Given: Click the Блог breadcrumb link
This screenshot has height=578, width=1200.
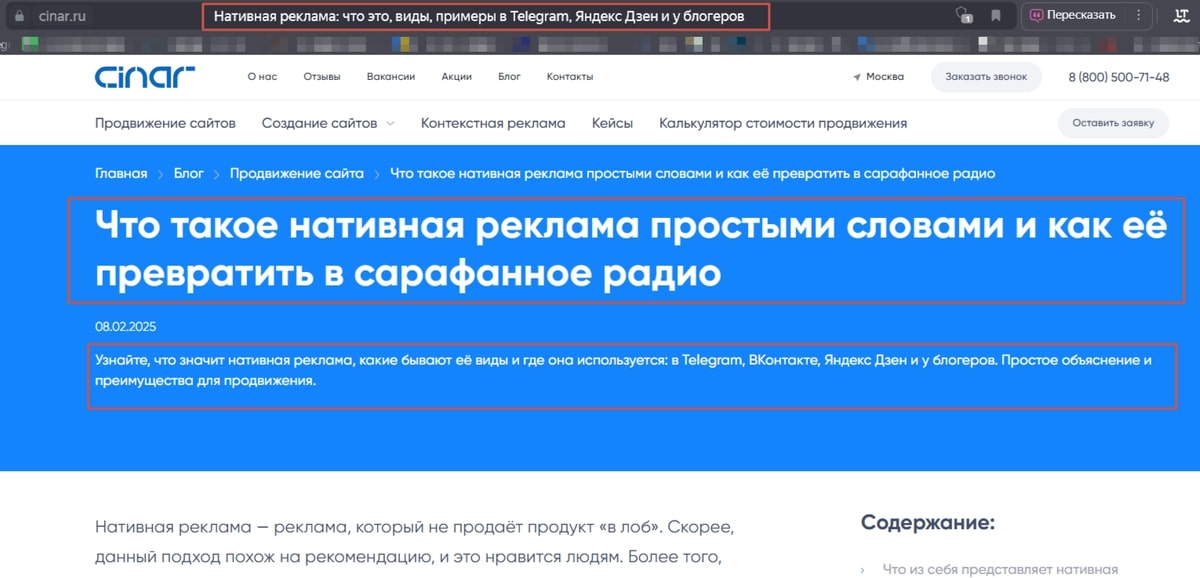Looking at the screenshot, I should pyautogui.click(x=189, y=173).
